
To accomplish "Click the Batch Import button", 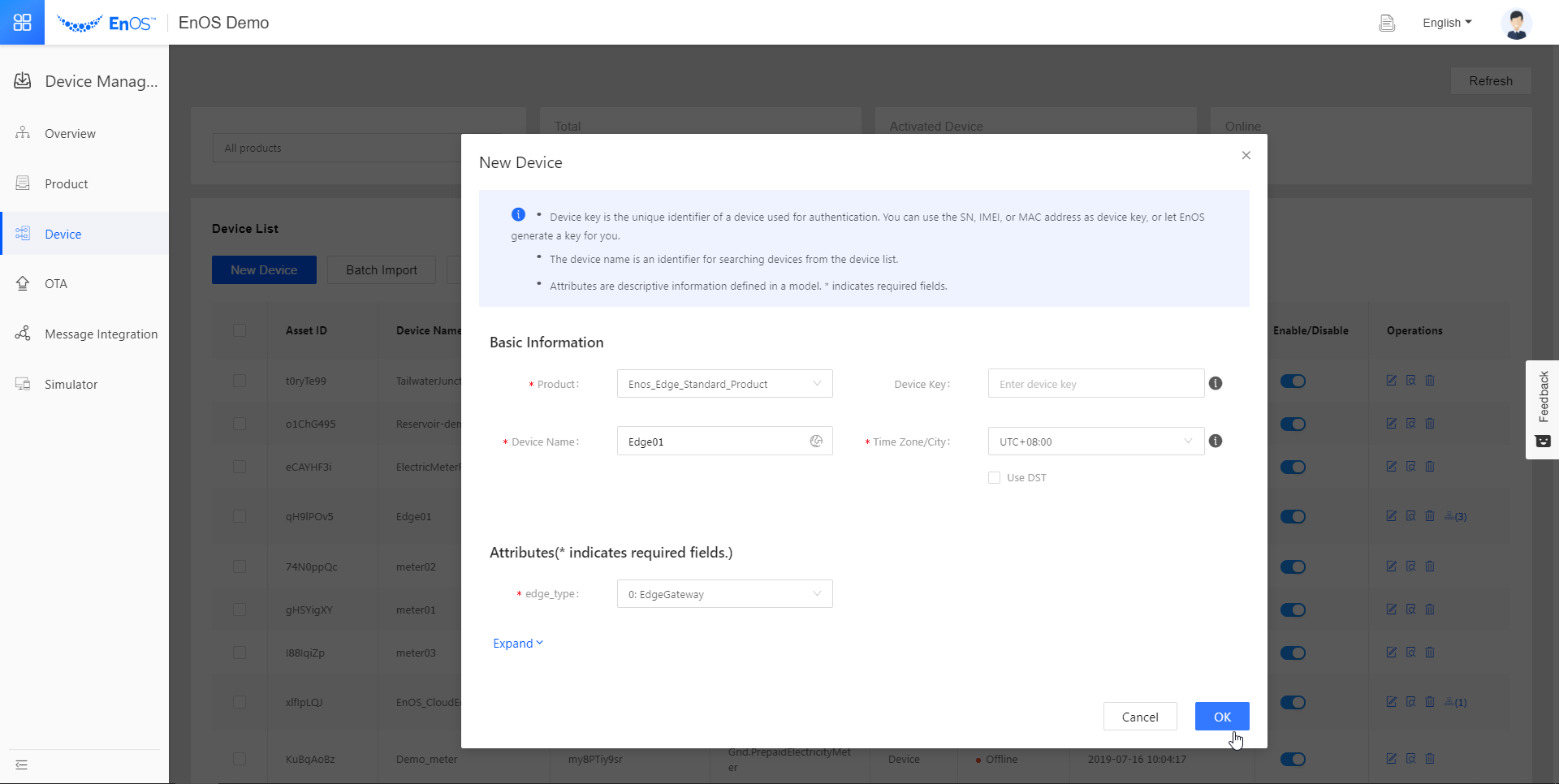I will [x=382, y=269].
